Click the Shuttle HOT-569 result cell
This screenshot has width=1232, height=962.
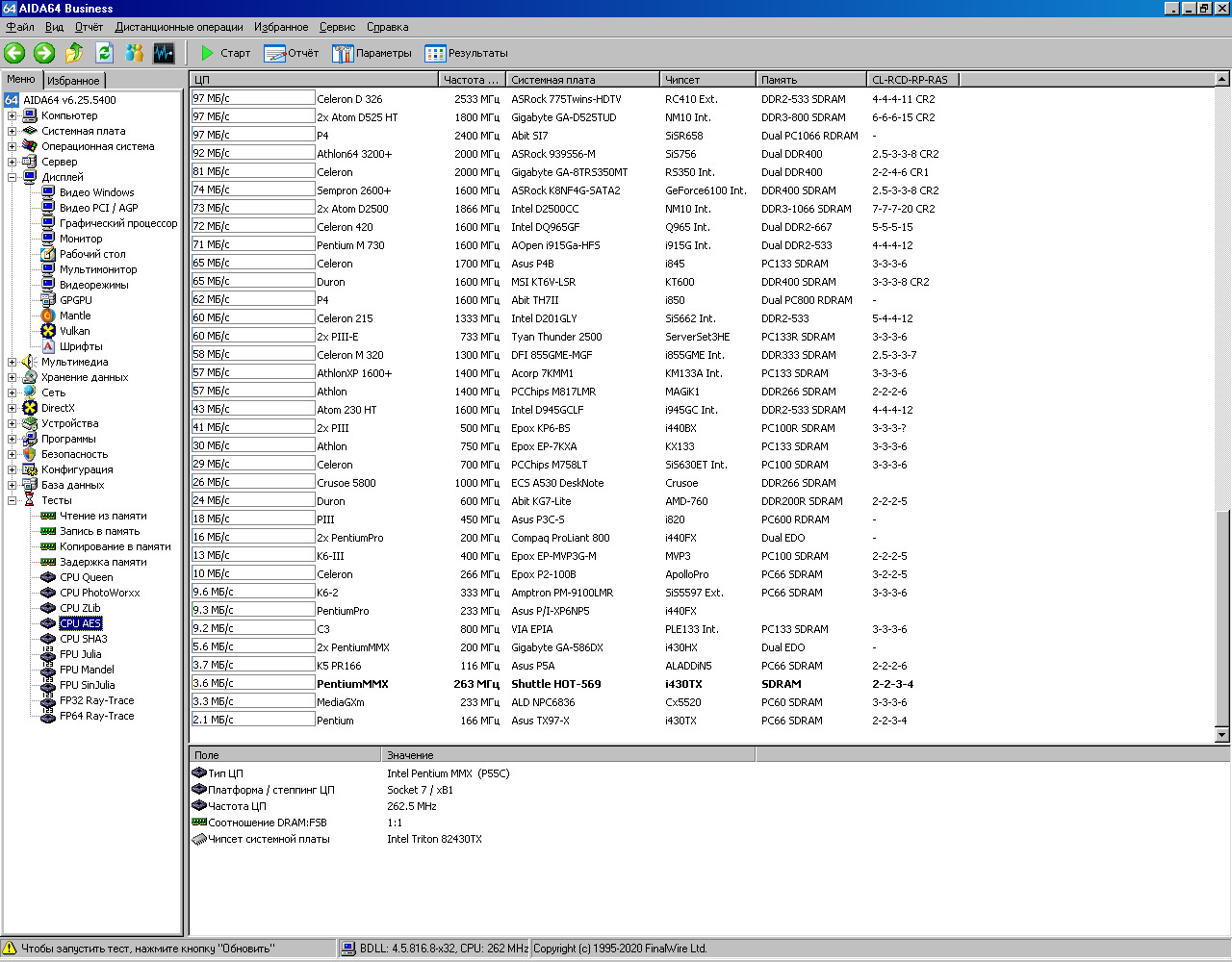[556, 684]
